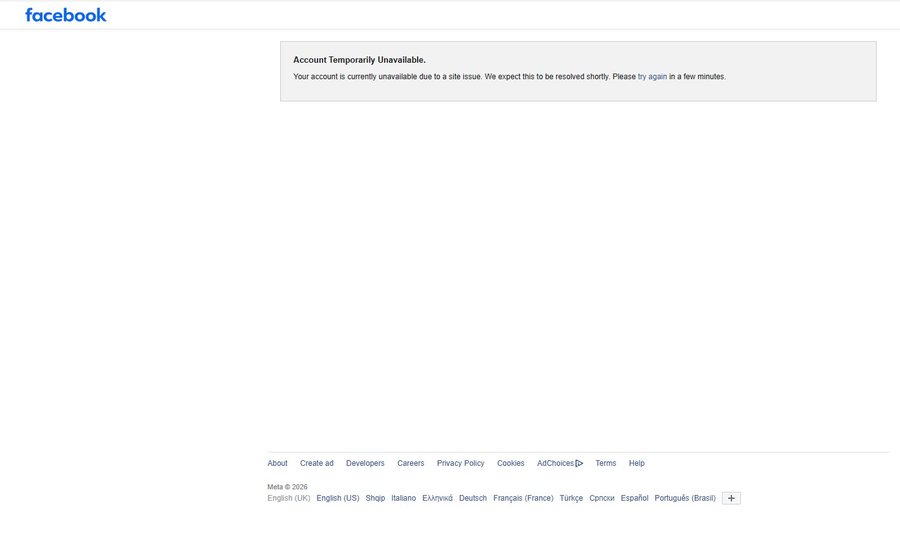The width and height of the screenshot is (900, 547).
Task: Switch language to Français (France)
Action: coord(523,498)
